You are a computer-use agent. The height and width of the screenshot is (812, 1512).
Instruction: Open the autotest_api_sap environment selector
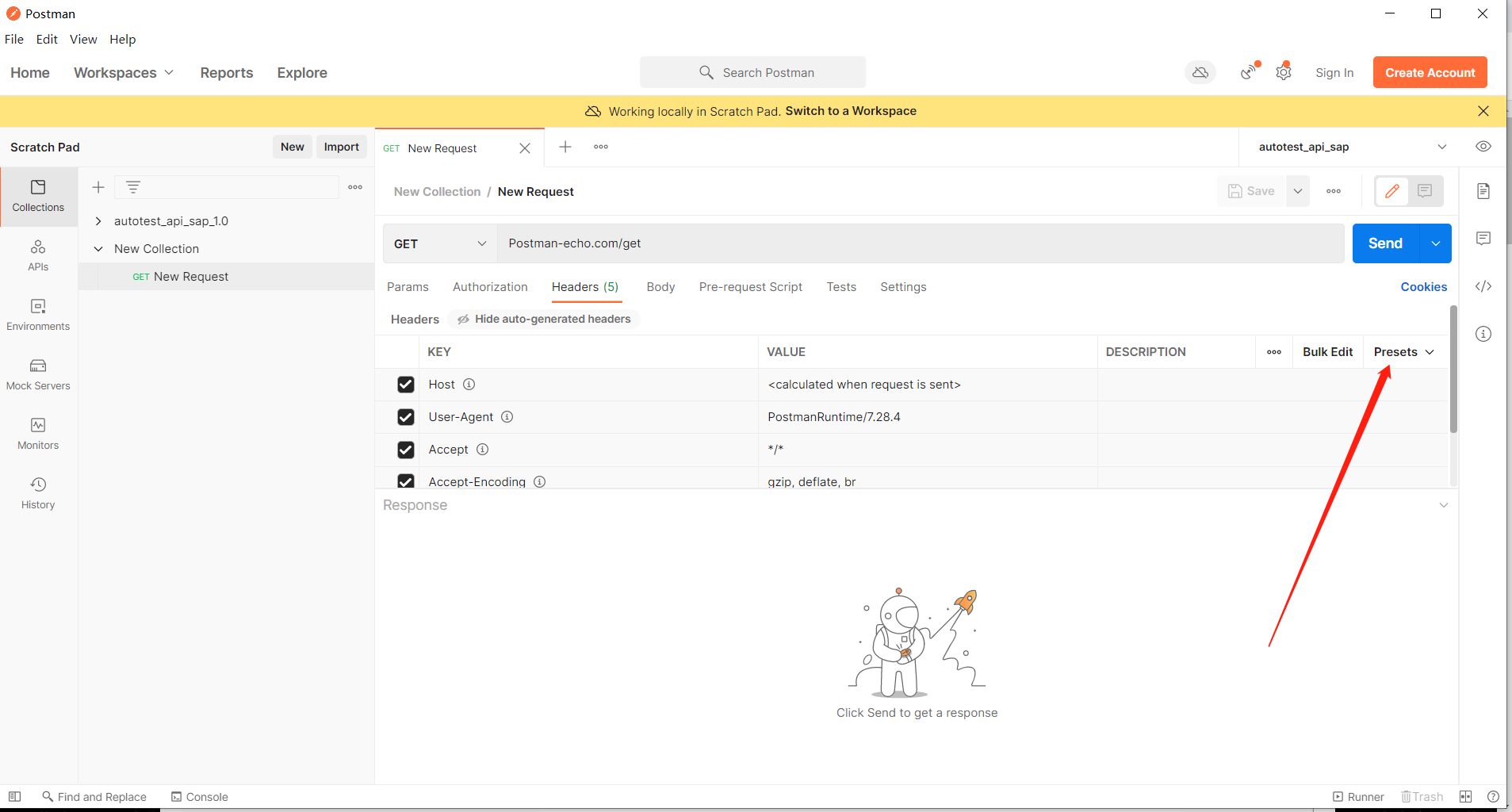pyautogui.click(x=1352, y=147)
